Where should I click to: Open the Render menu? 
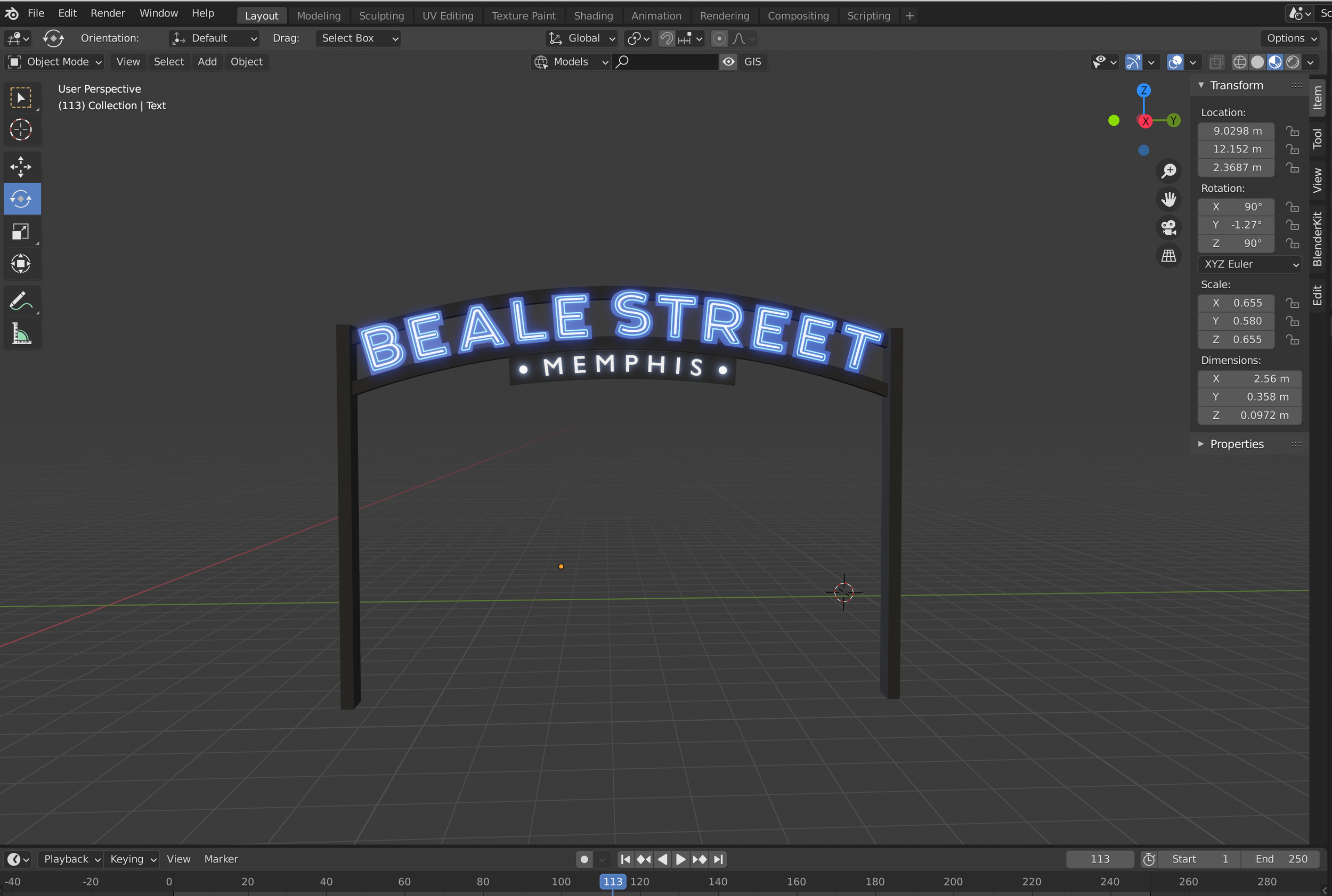click(x=108, y=13)
